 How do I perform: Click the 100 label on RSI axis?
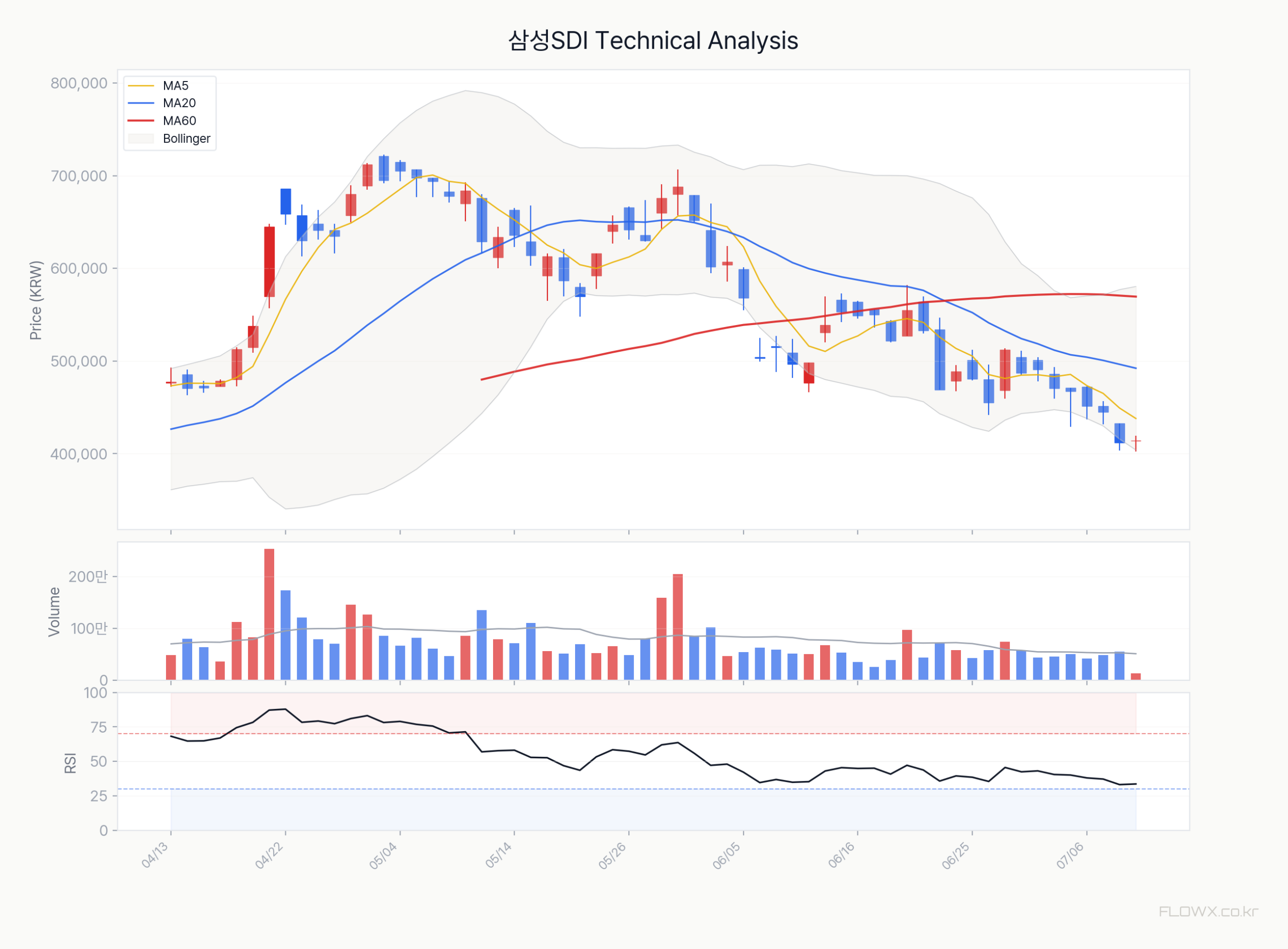coord(96,693)
